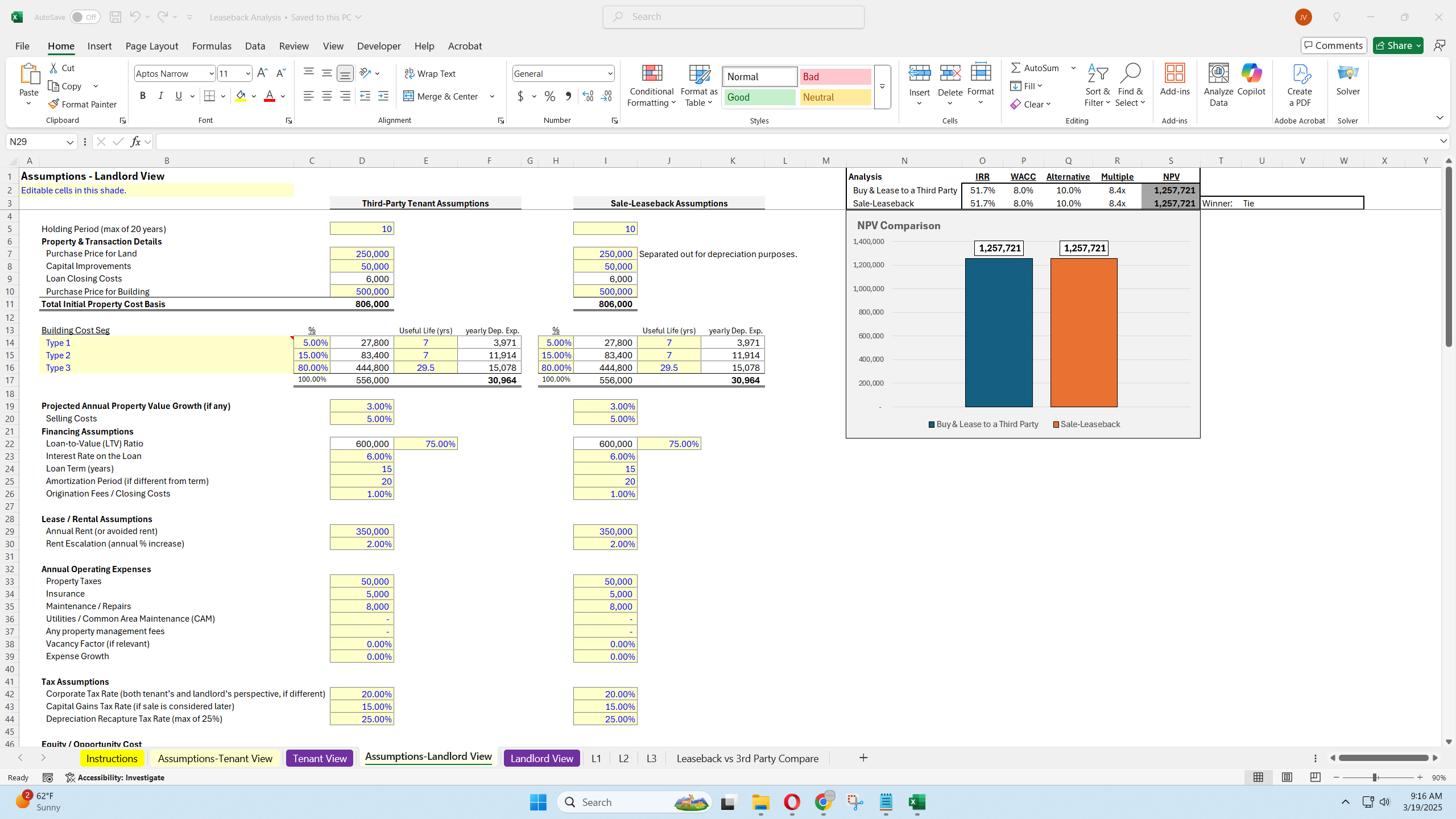Click the Percent Style icon
Viewport: 1456px width, 819px height.
point(549,96)
